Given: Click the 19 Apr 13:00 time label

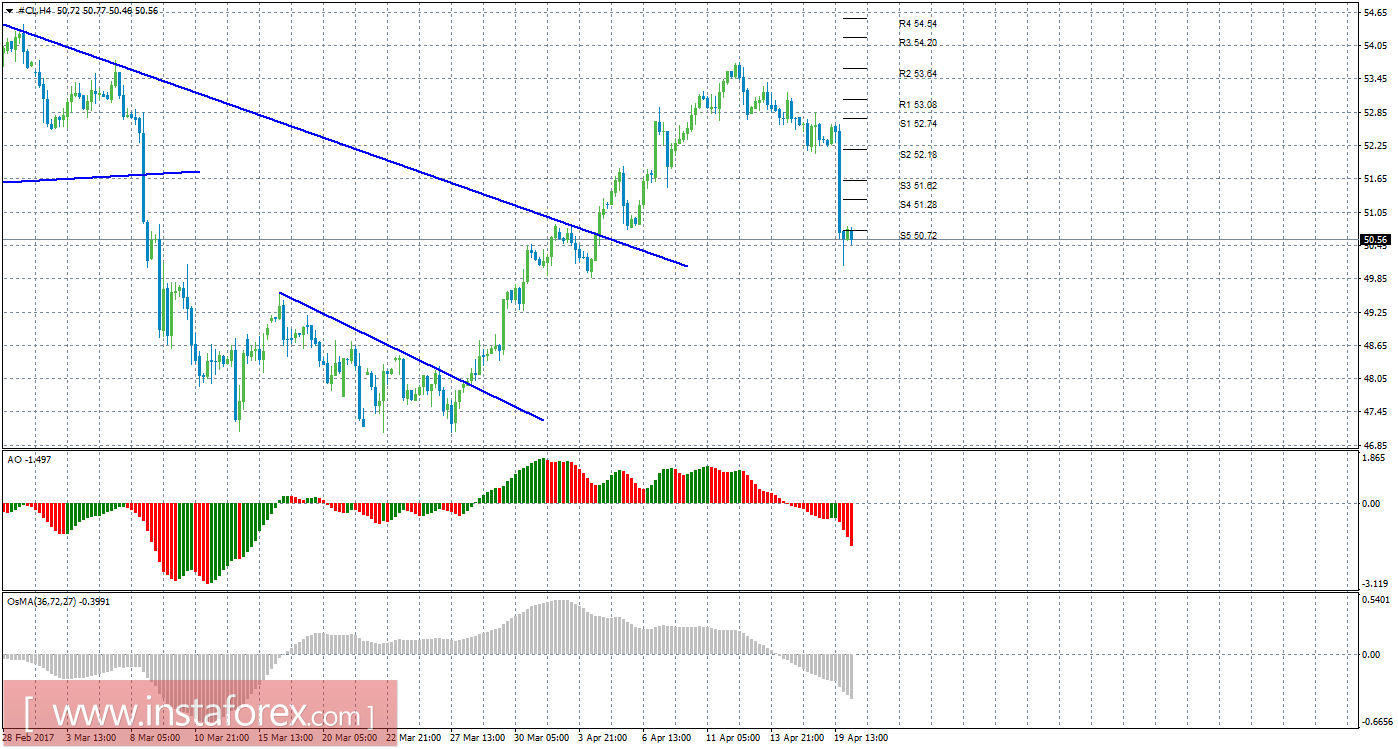Looking at the screenshot, I should tap(862, 738).
